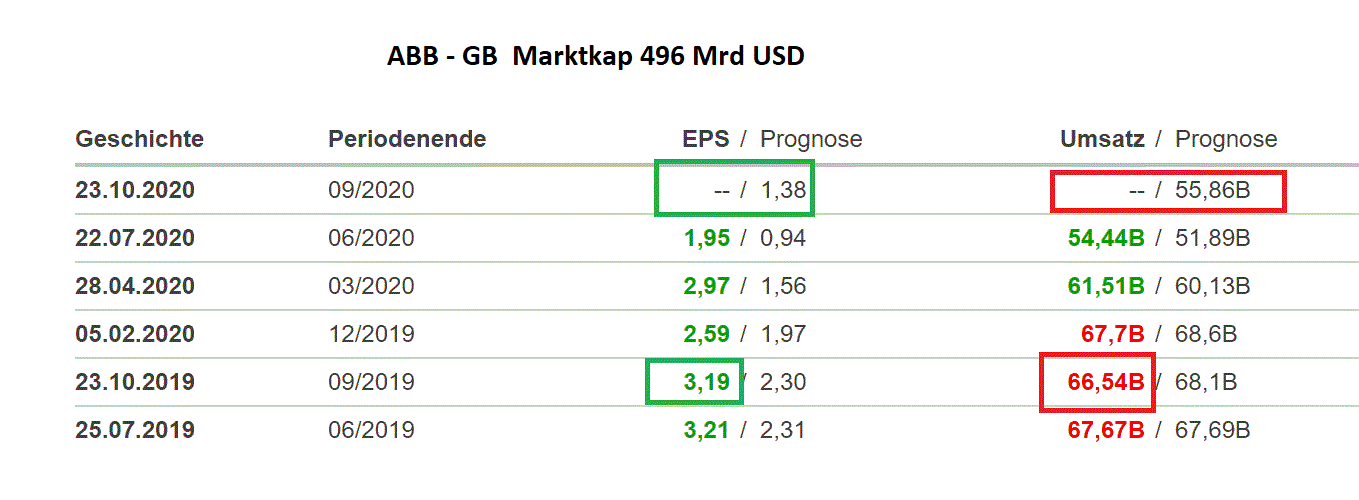Select the EPS column header
Screen dimensions: 1359x500
706,139
